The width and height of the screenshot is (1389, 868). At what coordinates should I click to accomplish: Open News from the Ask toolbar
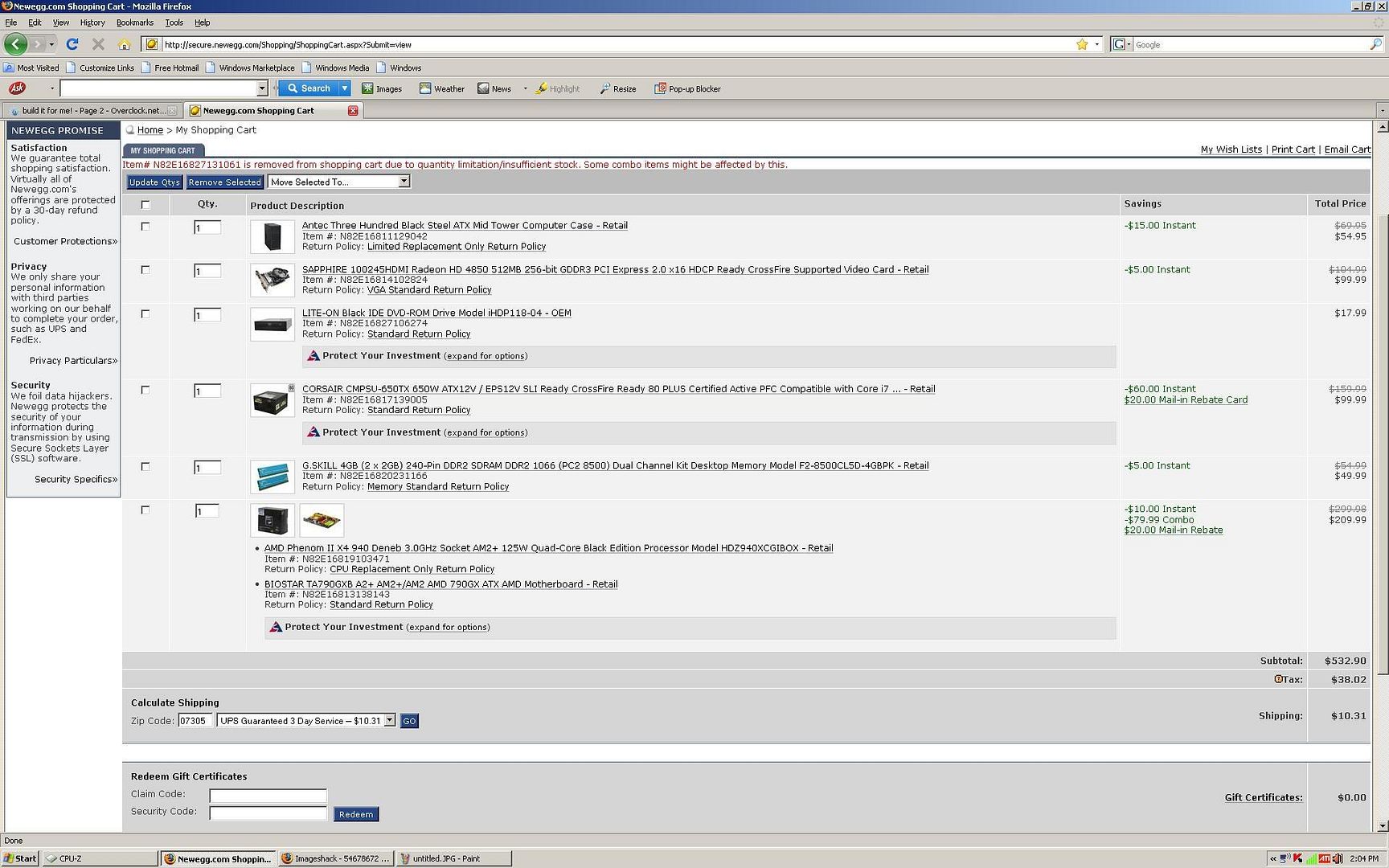coord(494,88)
